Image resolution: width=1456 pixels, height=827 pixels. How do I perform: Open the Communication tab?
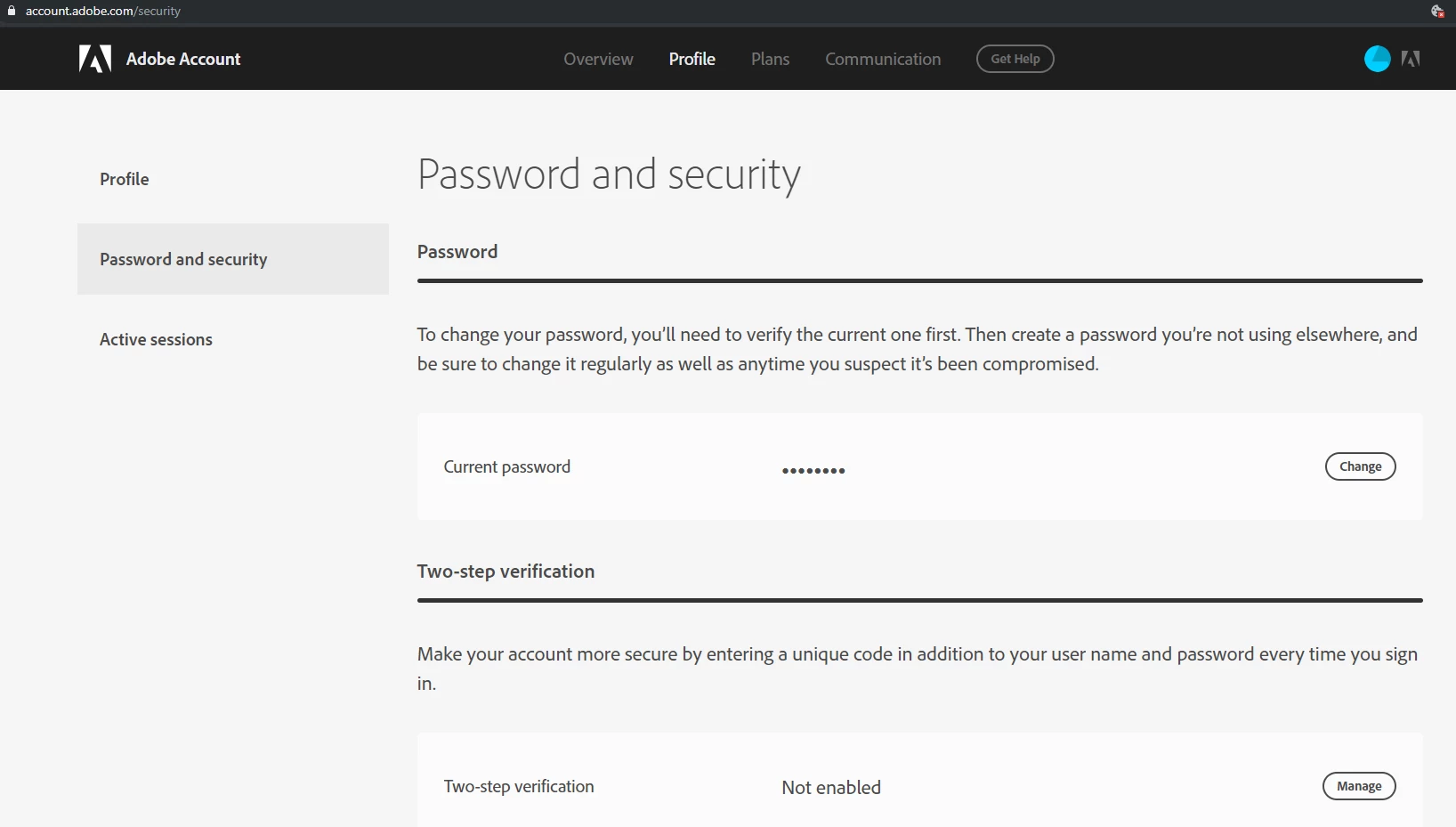883,59
